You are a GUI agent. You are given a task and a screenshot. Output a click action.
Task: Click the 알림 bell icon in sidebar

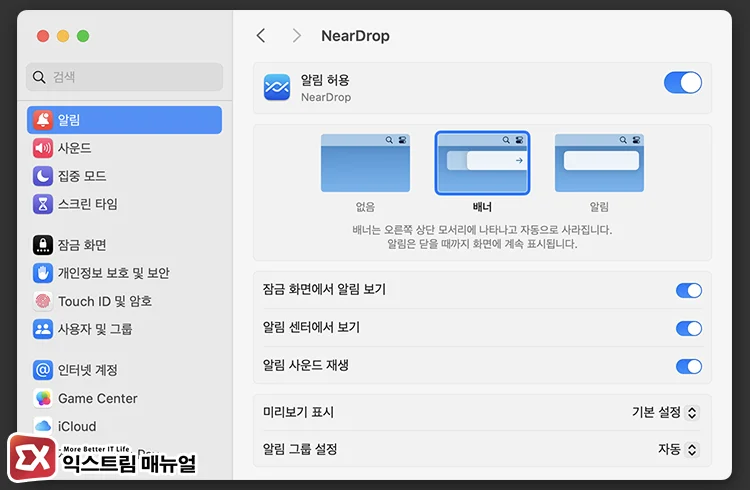(x=43, y=120)
